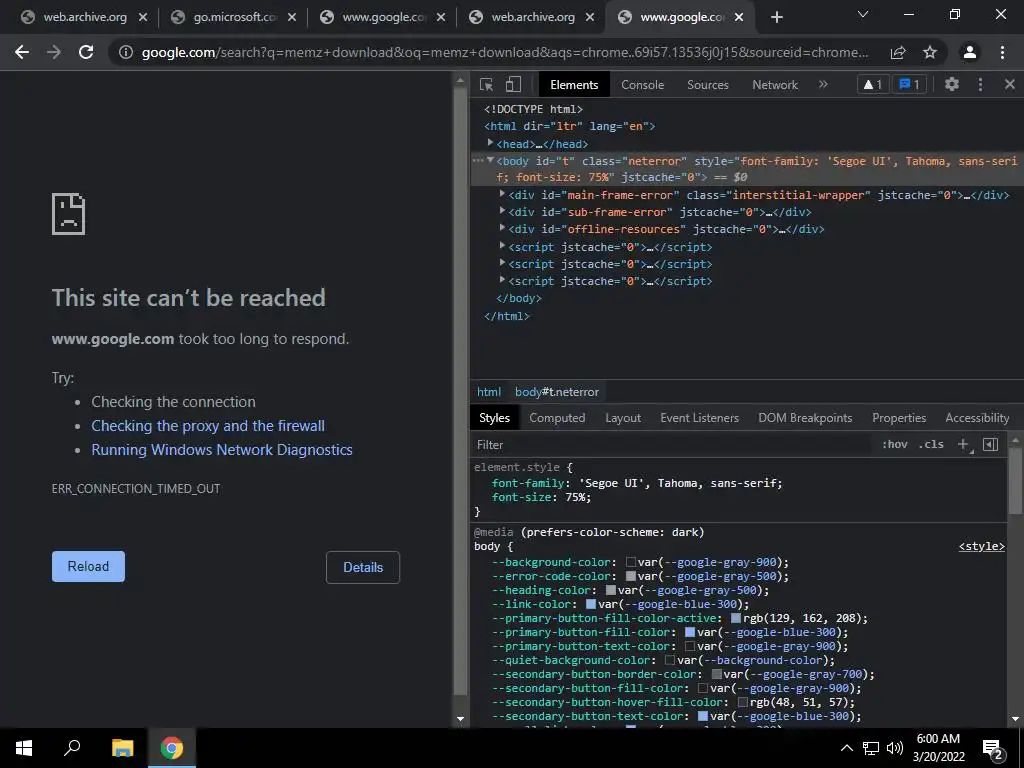Click the Details button
Image resolution: width=1024 pixels, height=768 pixels.
[363, 568]
